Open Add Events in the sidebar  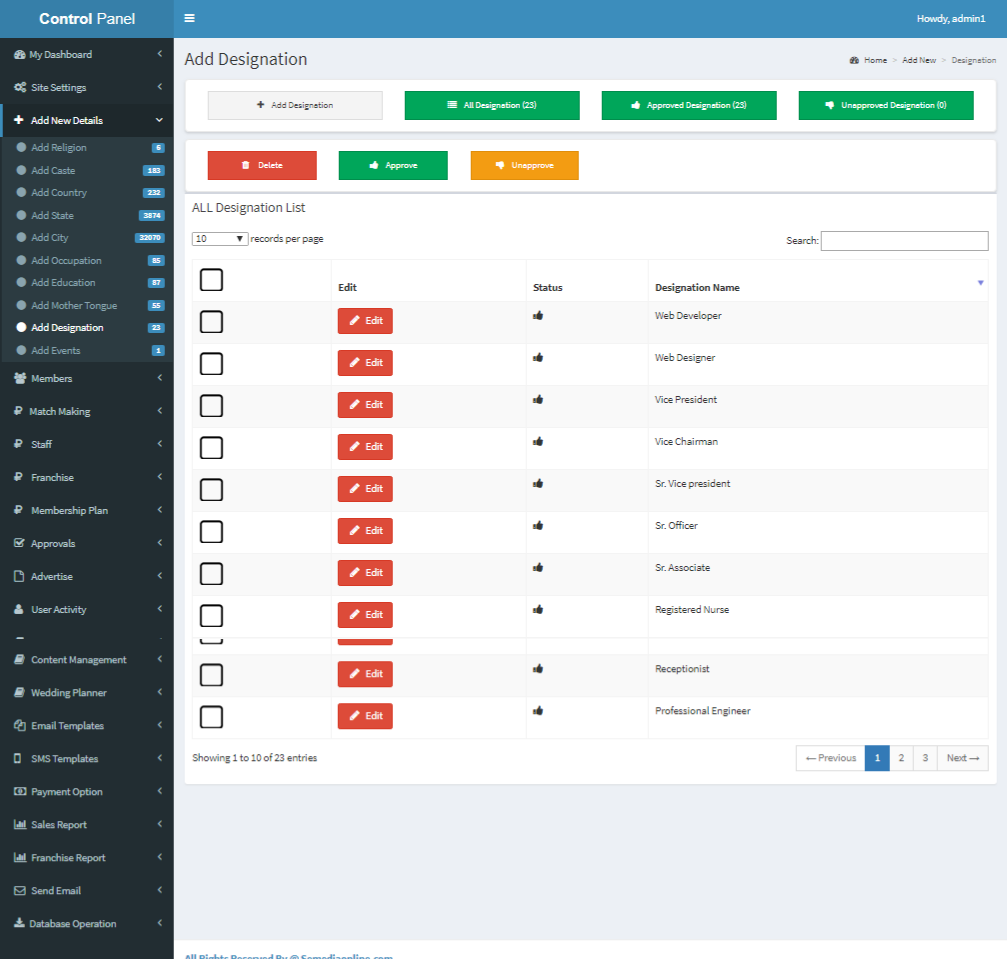88,351
